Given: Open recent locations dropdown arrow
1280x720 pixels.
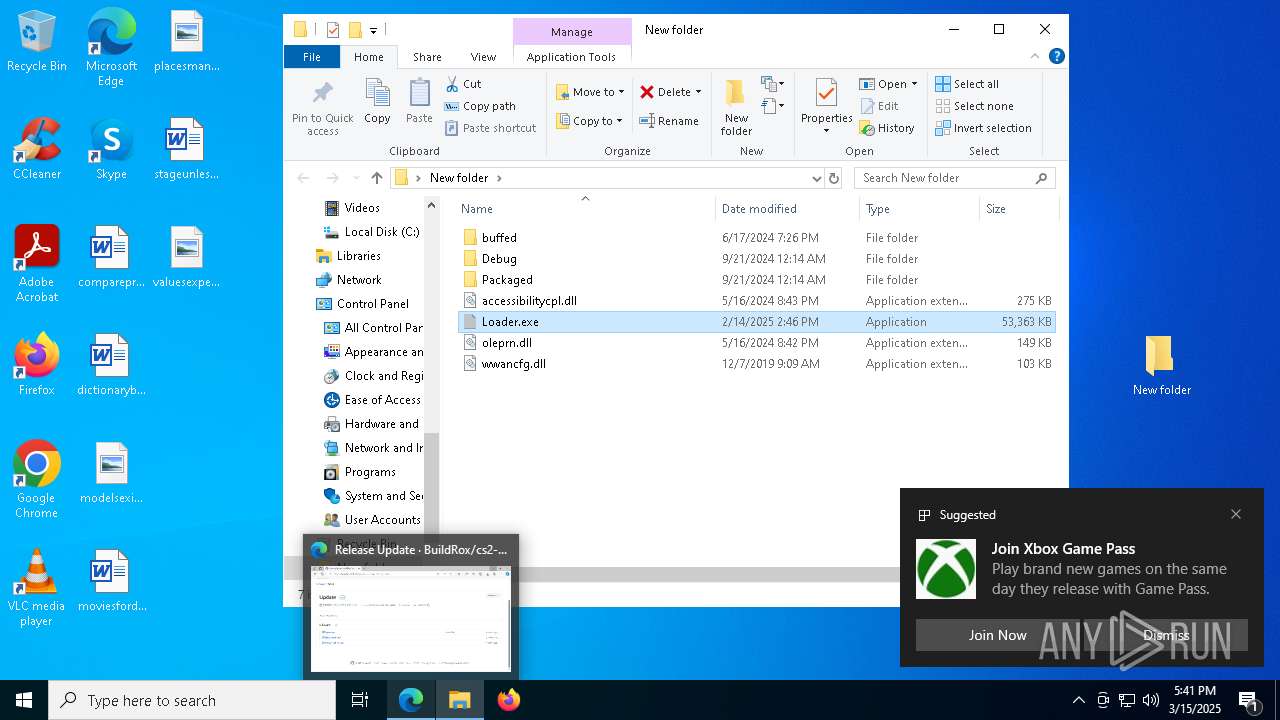Looking at the screenshot, I should tap(356, 178).
